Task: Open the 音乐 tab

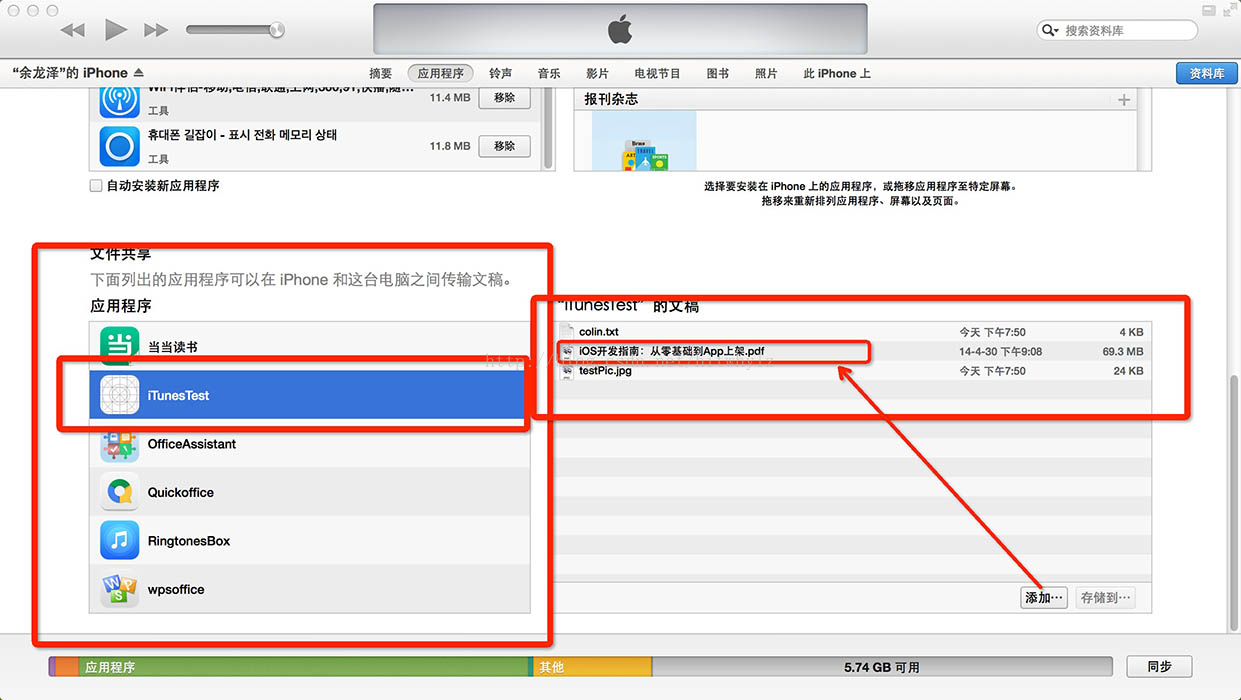Action: (x=549, y=73)
